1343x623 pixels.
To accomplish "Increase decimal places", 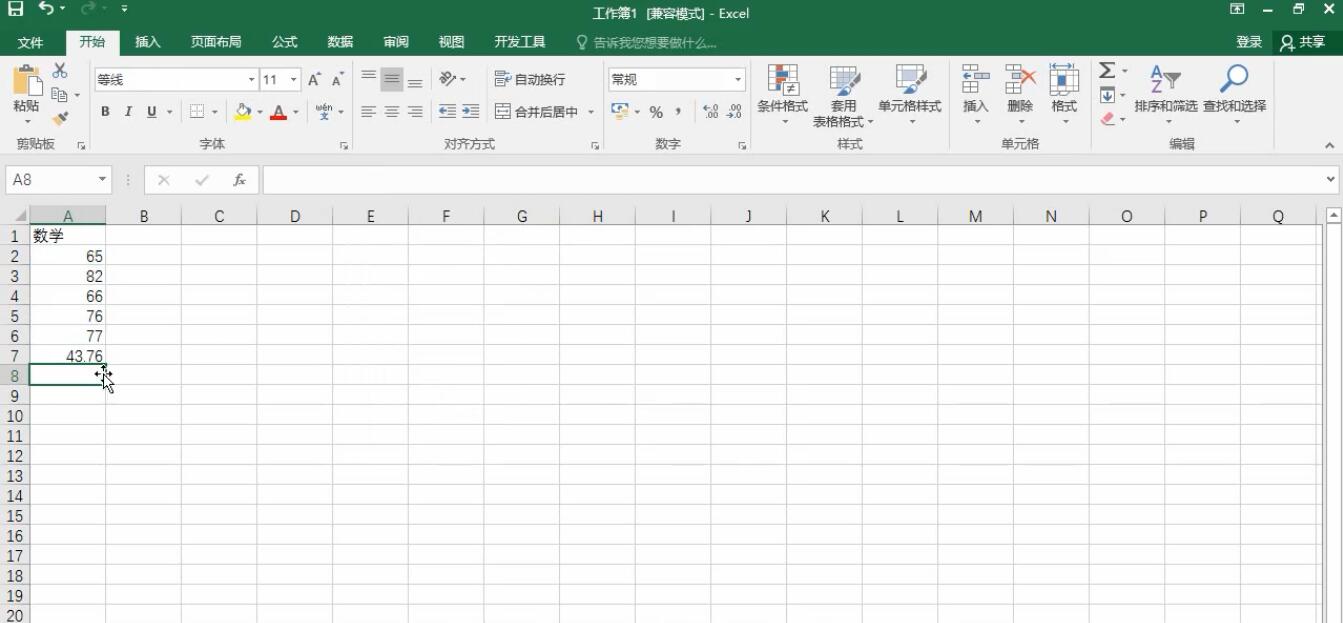I will click(x=711, y=112).
